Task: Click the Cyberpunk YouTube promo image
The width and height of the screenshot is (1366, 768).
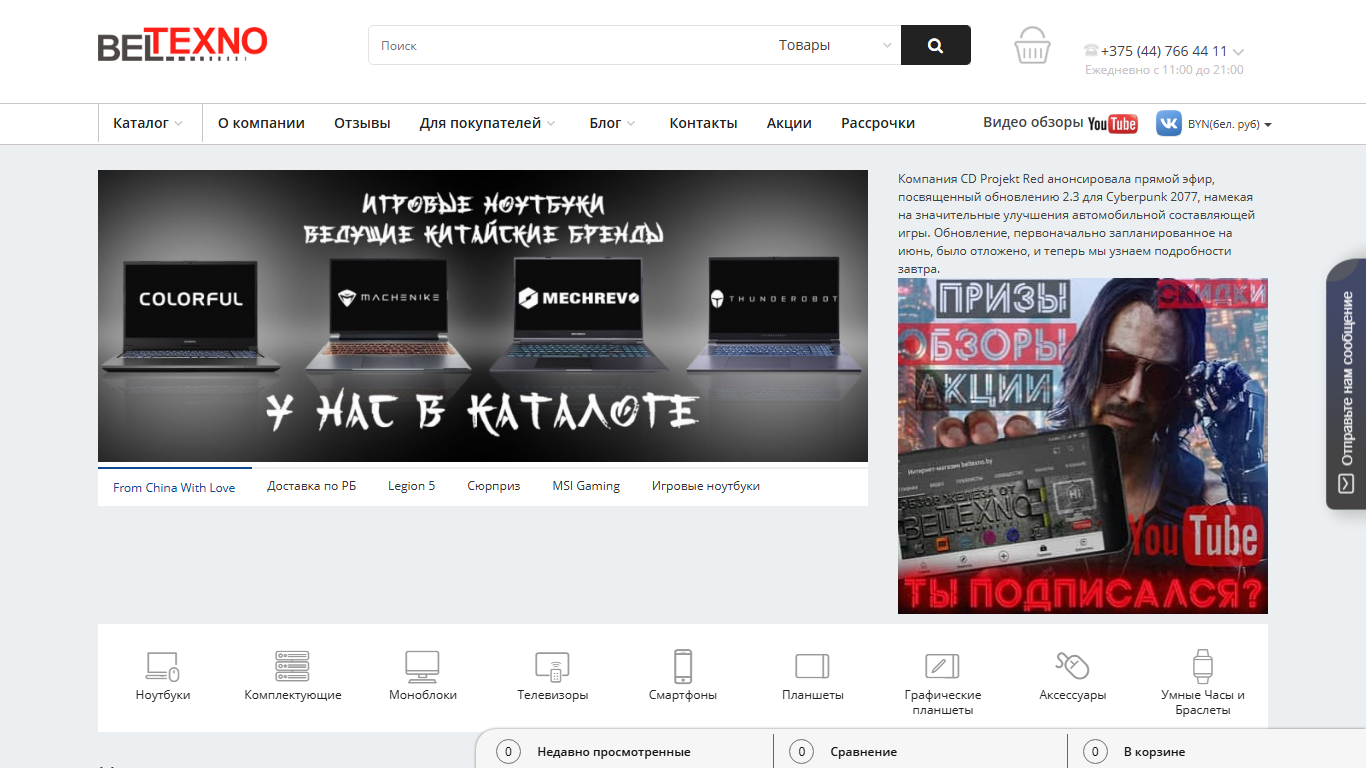Action: (1083, 446)
